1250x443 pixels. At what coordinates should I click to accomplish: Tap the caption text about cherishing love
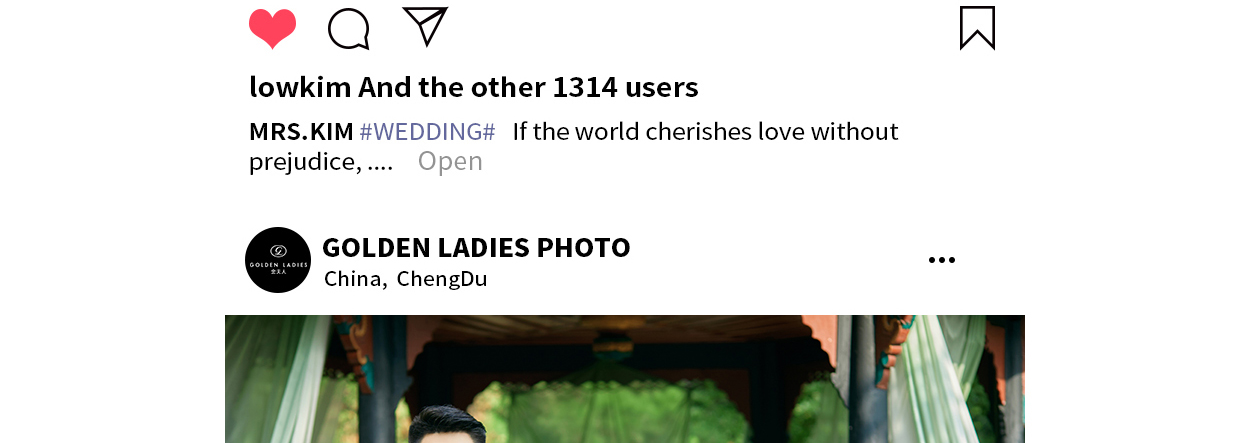point(705,132)
